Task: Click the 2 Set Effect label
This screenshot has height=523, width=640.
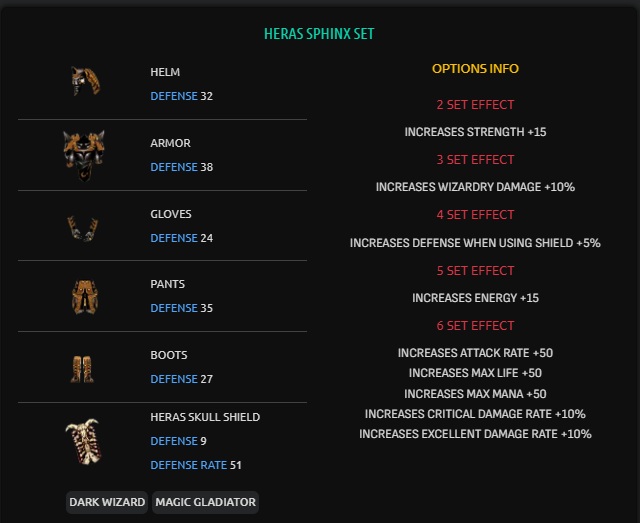Action: tap(475, 105)
